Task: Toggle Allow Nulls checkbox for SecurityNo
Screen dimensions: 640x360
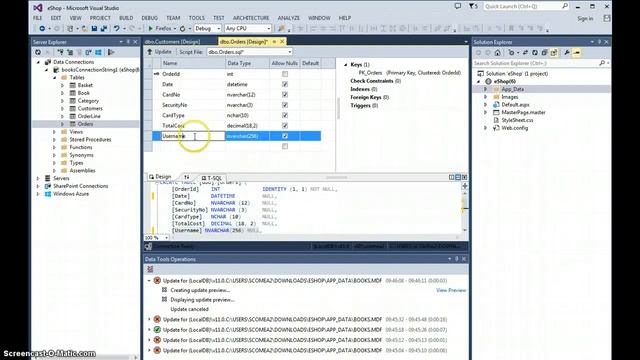Action: click(x=285, y=105)
